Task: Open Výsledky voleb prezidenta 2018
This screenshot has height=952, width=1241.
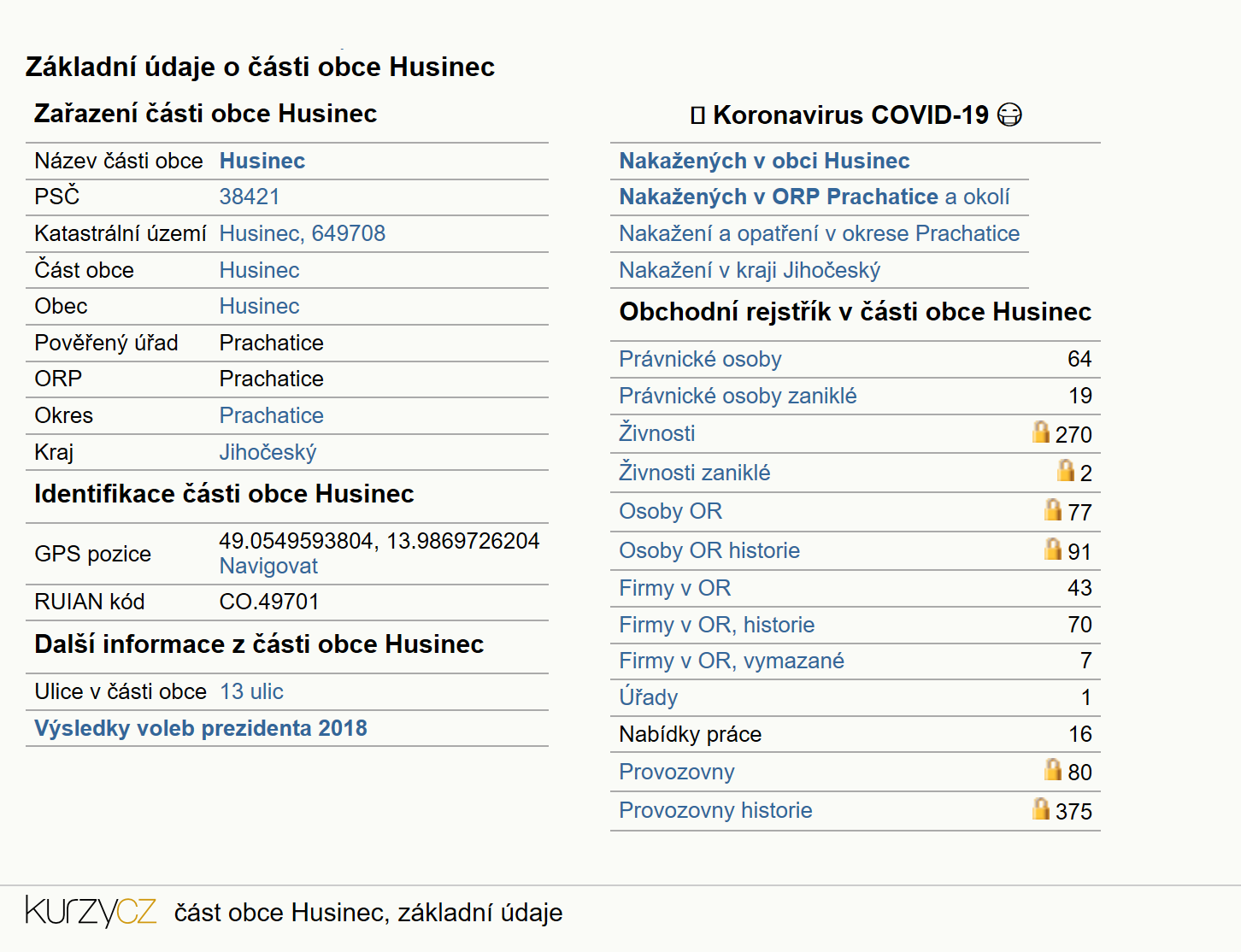Action: click(201, 728)
